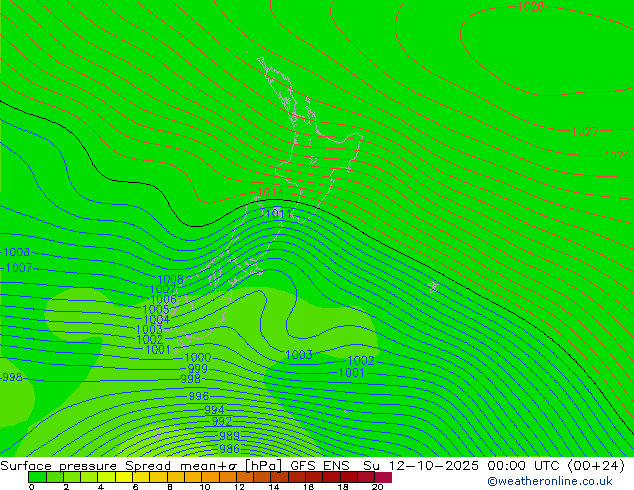Viewport: 634px width, 490px height.
Task: Click the '00:00 UTC' time text
Action: [x=524, y=466]
